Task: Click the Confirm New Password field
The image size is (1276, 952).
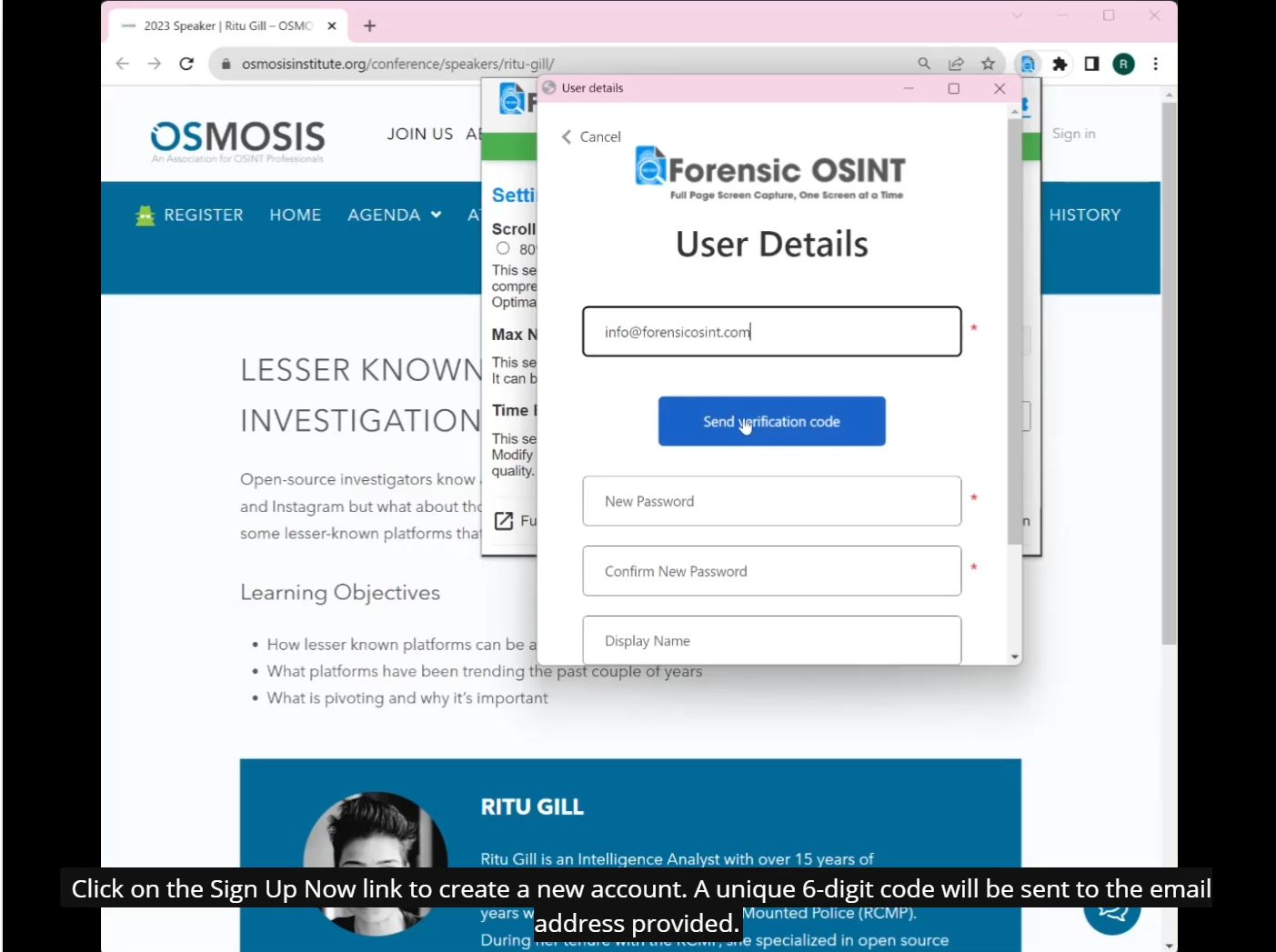Action: click(772, 571)
